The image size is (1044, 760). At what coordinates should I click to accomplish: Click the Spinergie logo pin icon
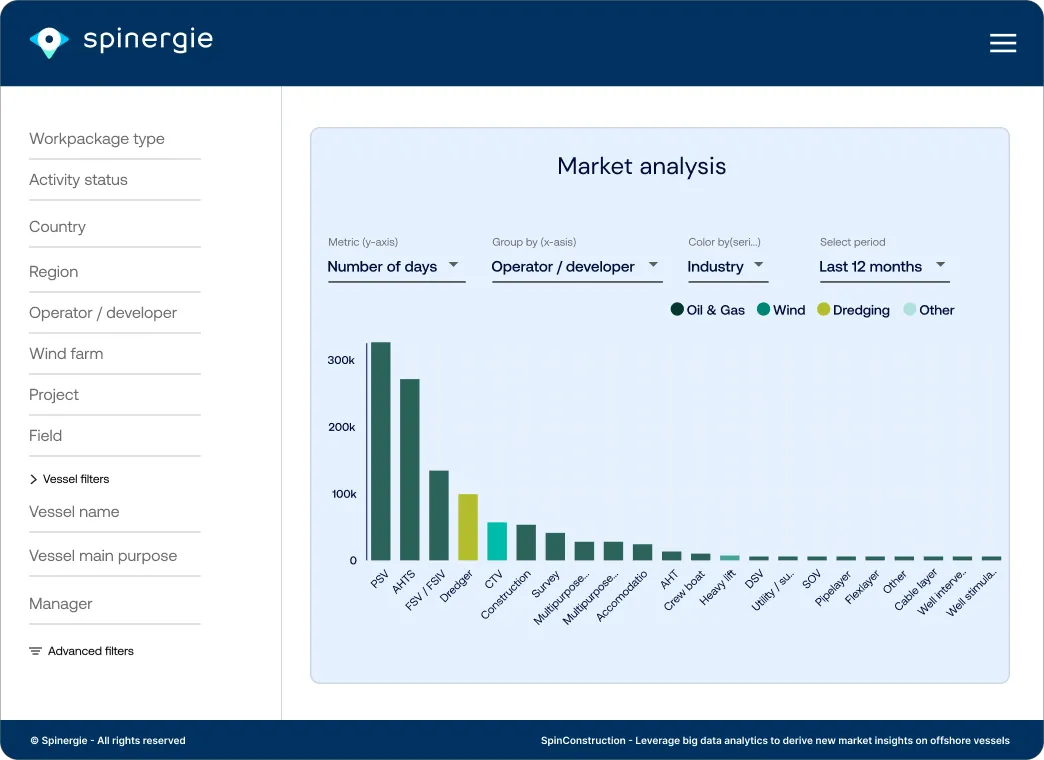(49, 42)
